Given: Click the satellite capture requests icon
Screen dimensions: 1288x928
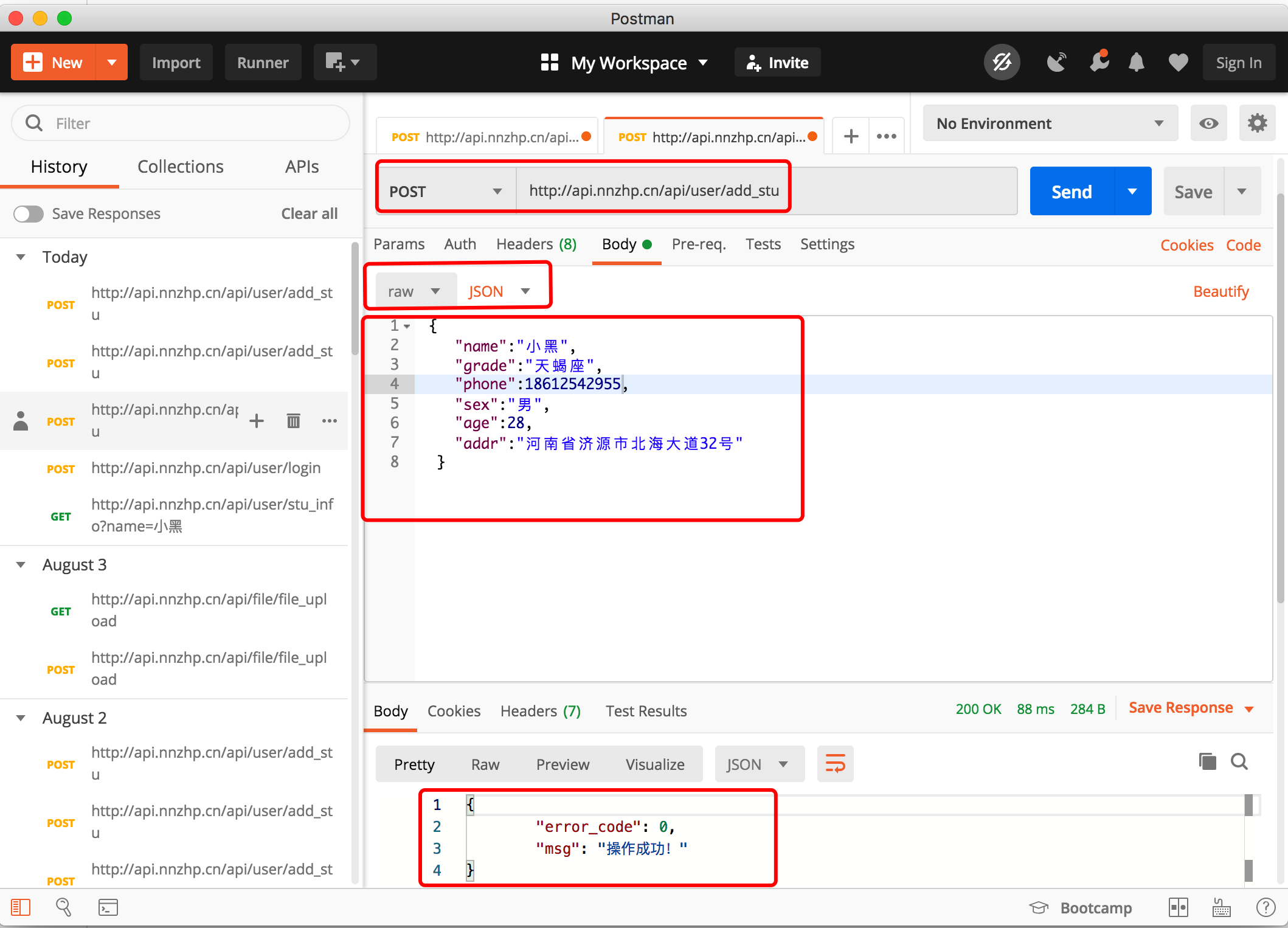Looking at the screenshot, I should pyautogui.click(x=1057, y=63).
